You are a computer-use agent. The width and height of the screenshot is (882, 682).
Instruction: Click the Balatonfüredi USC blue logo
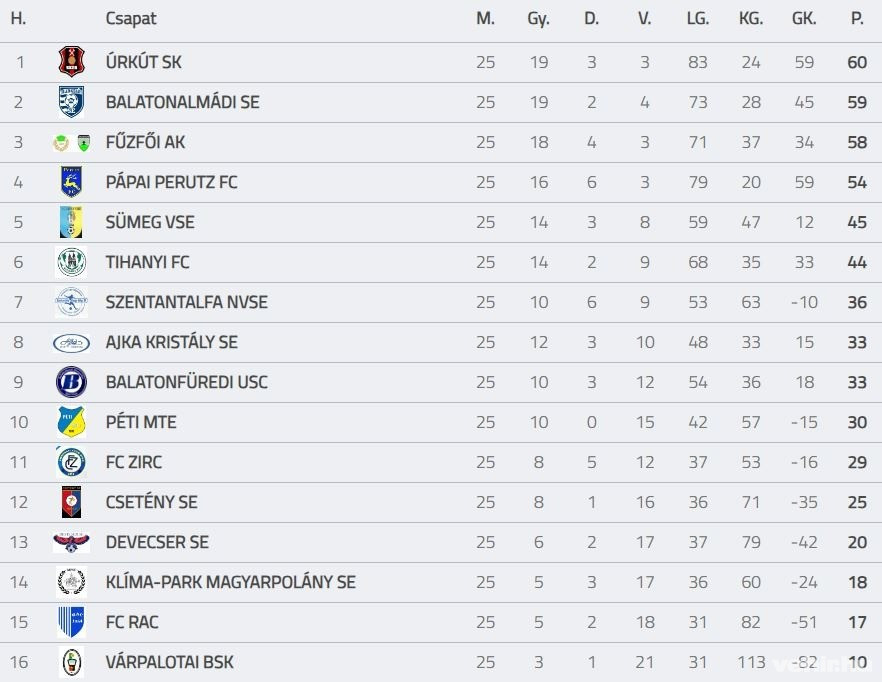71,382
